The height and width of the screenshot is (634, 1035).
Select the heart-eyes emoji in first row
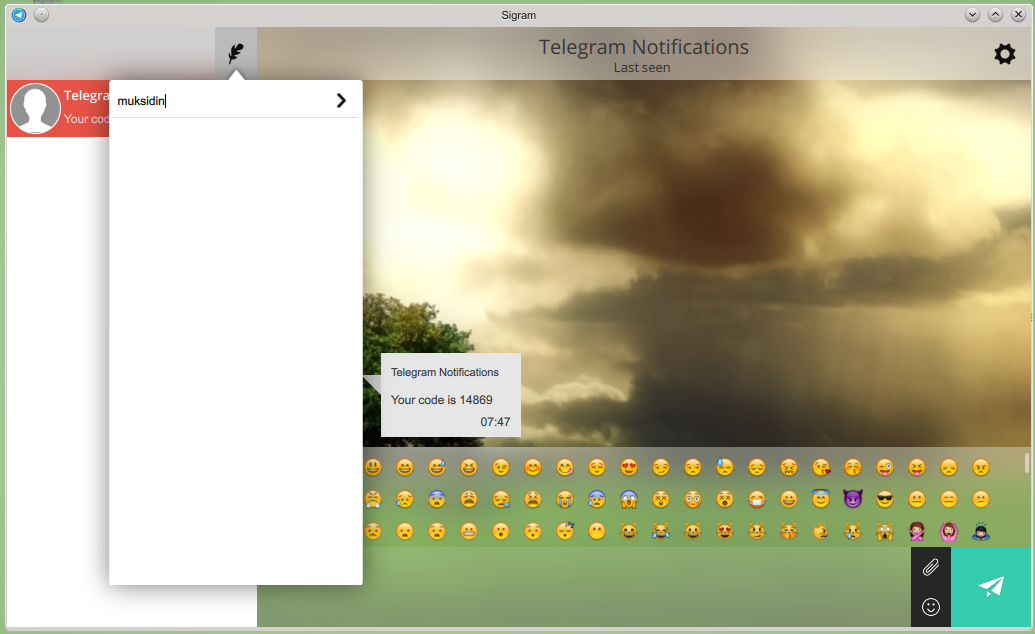pos(628,467)
